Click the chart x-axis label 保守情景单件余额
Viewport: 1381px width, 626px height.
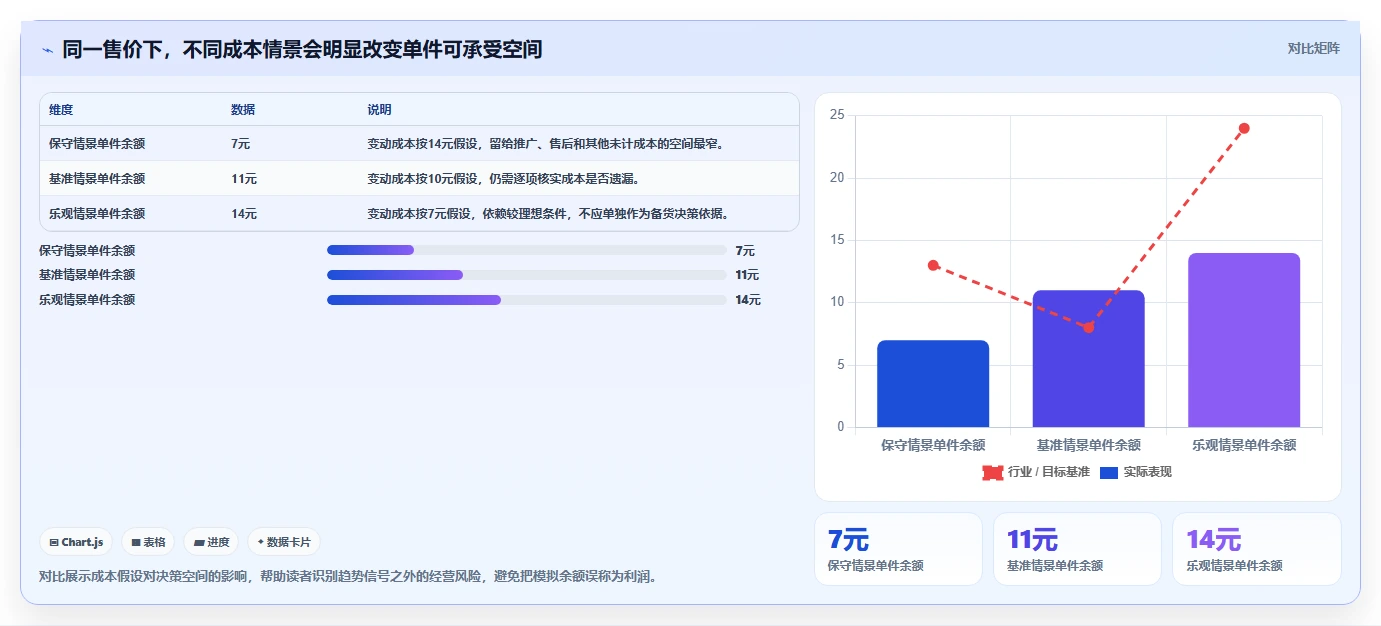tap(933, 445)
